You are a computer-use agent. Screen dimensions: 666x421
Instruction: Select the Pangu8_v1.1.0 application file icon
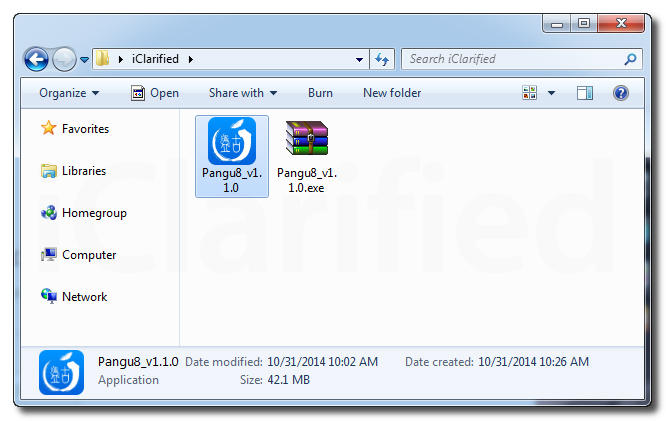[232, 142]
